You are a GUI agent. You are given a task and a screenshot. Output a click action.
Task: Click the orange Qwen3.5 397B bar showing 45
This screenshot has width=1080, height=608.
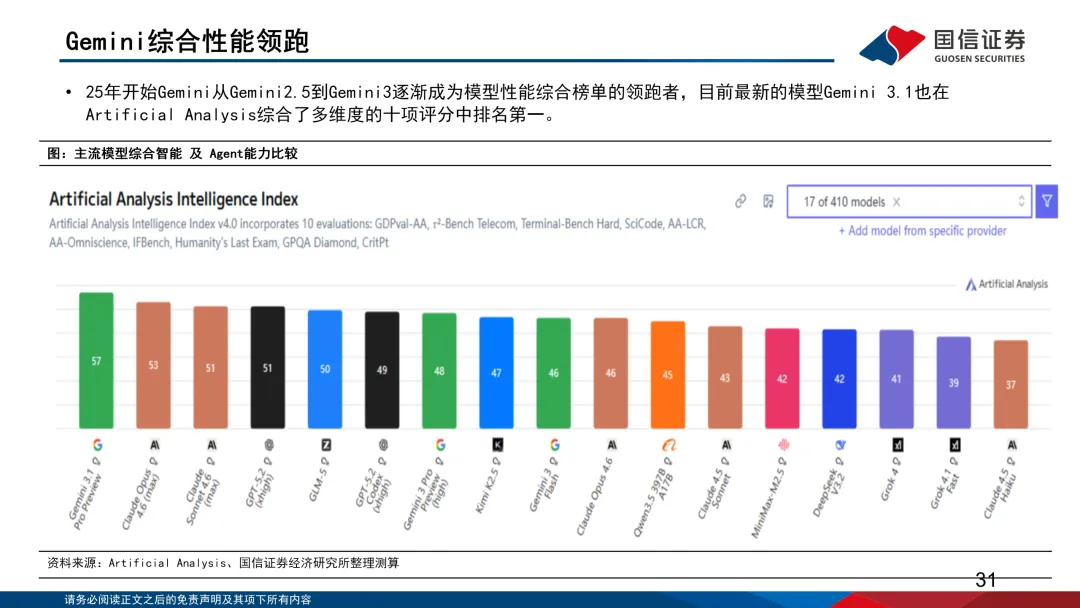(x=668, y=375)
